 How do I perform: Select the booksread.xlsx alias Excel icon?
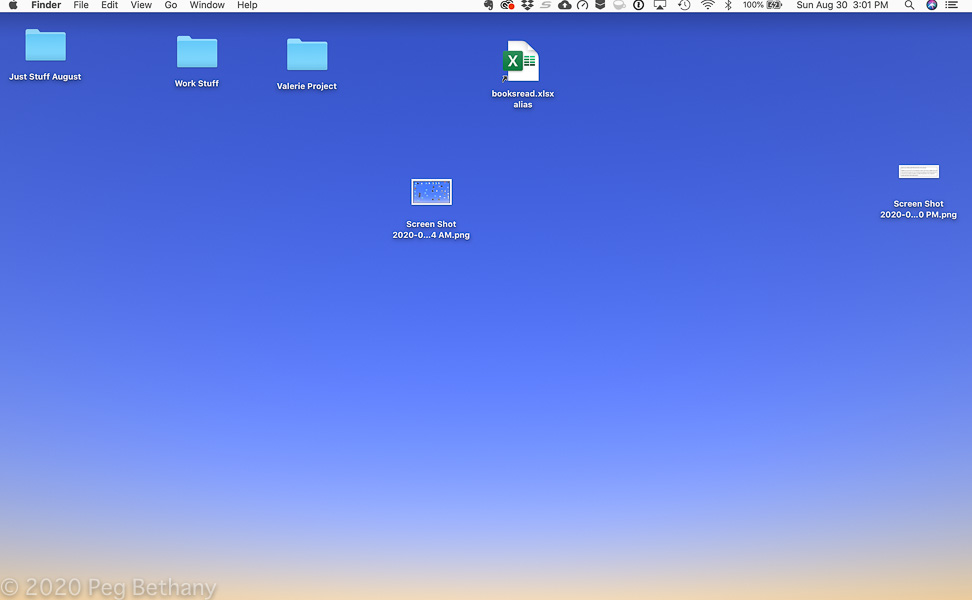coord(521,61)
